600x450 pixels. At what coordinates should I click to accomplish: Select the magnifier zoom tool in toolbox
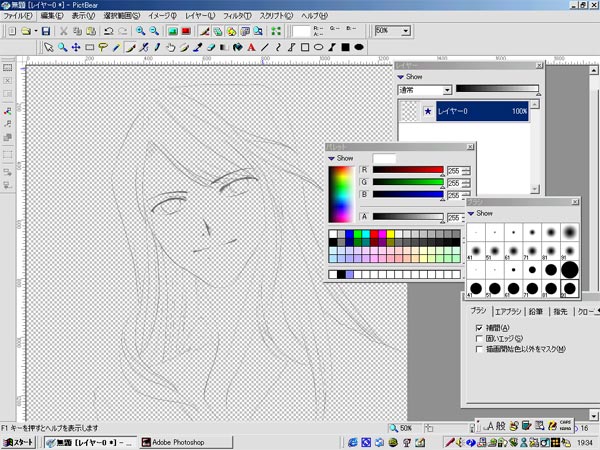point(61,47)
